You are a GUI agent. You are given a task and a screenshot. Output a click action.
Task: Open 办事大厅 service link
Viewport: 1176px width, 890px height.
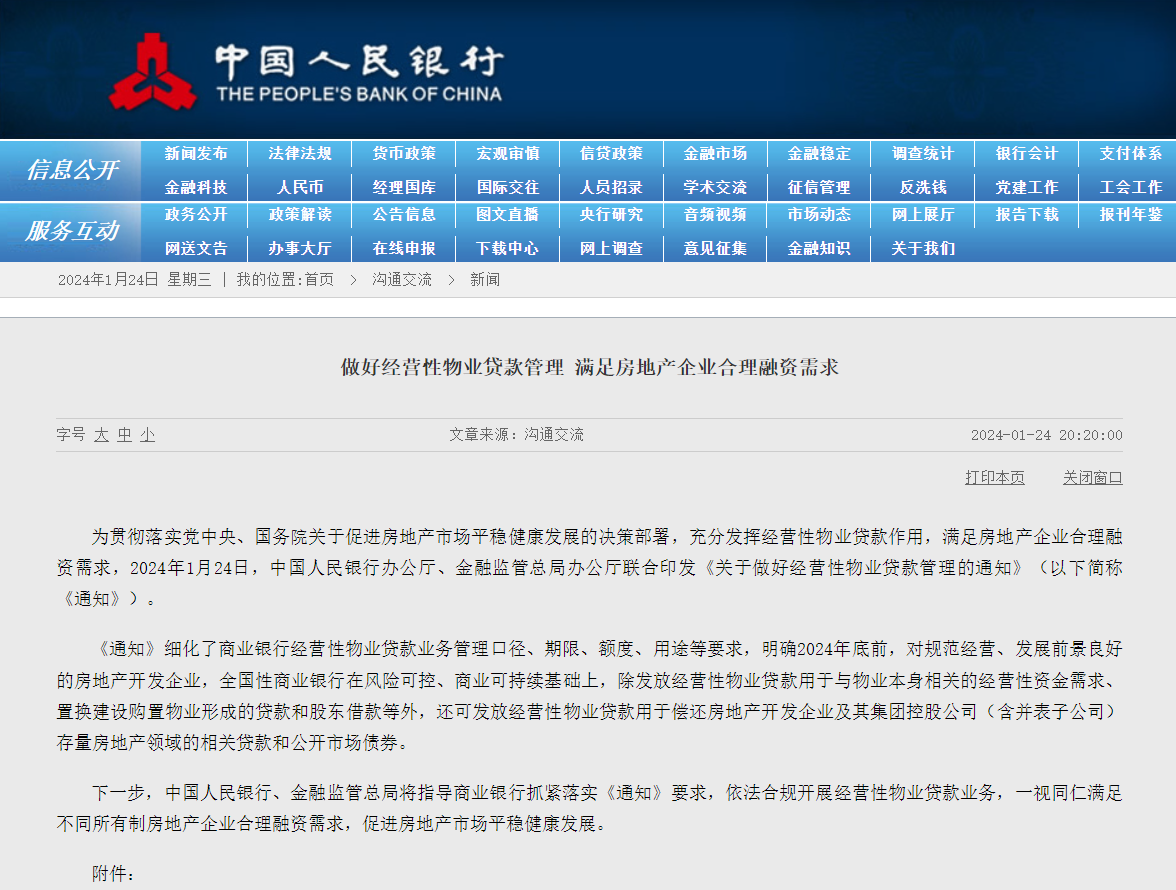click(300, 248)
